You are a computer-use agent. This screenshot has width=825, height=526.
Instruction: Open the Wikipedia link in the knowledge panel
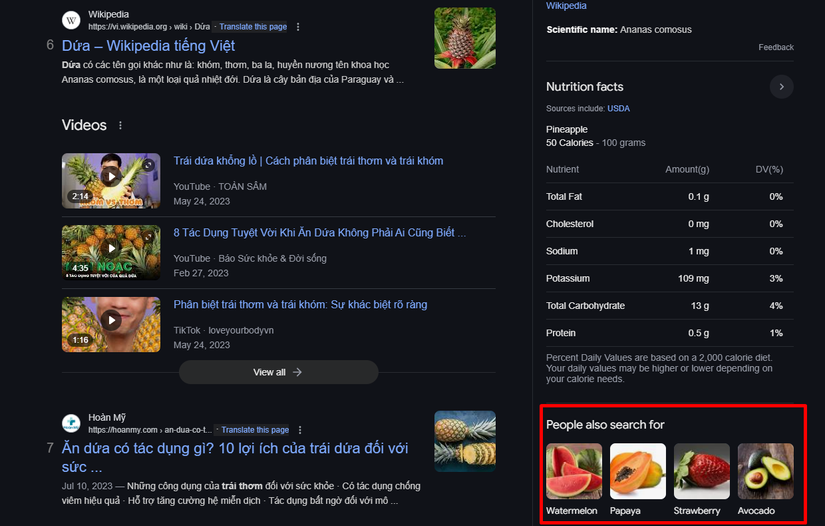tap(566, 6)
